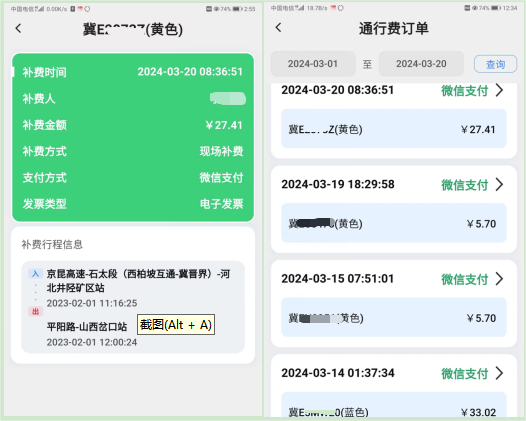Open start date field 2024-03-01
The image size is (526, 421).
[313, 64]
